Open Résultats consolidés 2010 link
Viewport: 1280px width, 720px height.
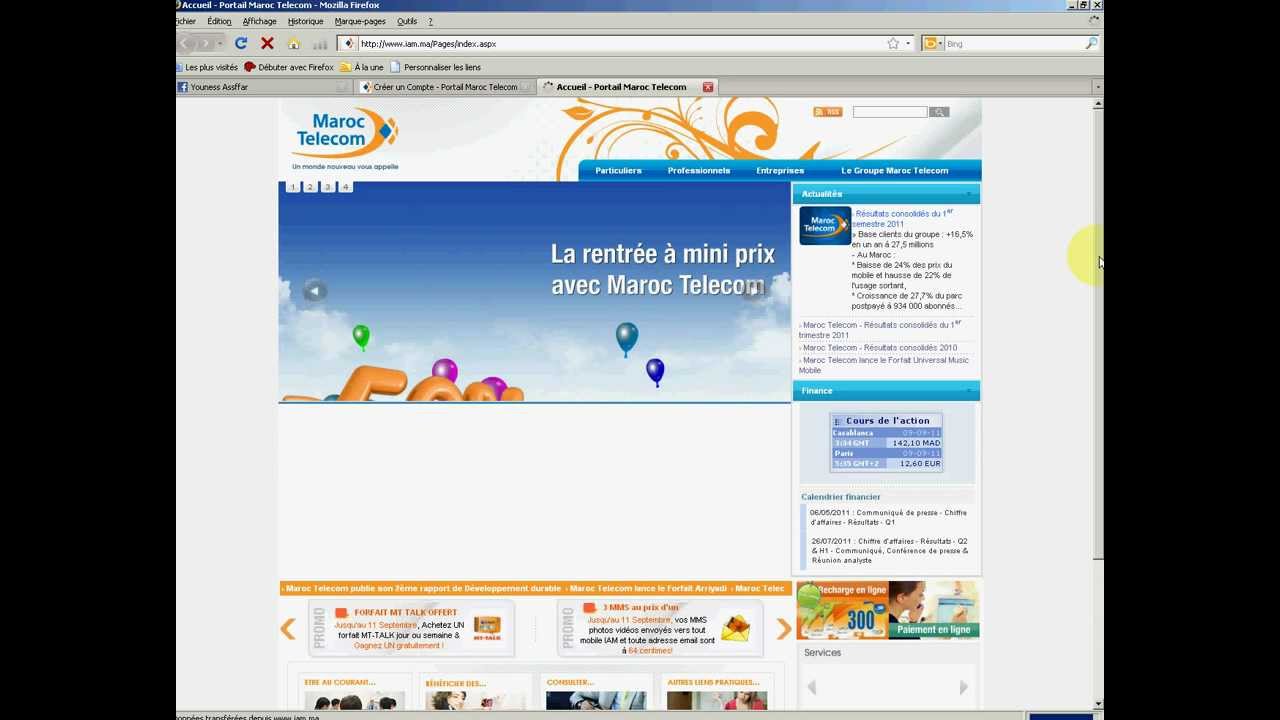[878, 348]
